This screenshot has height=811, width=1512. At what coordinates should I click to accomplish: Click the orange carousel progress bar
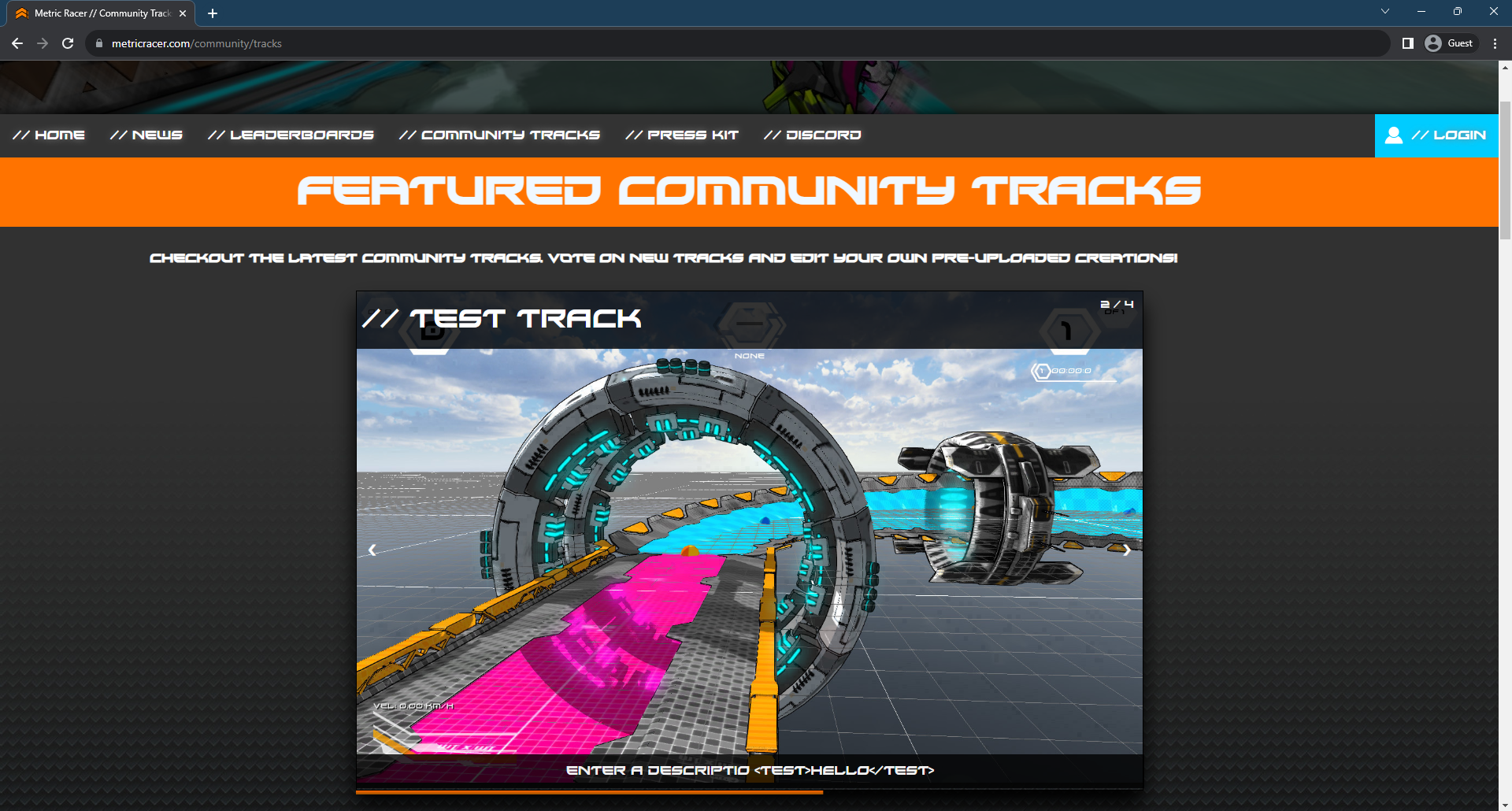click(589, 792)
